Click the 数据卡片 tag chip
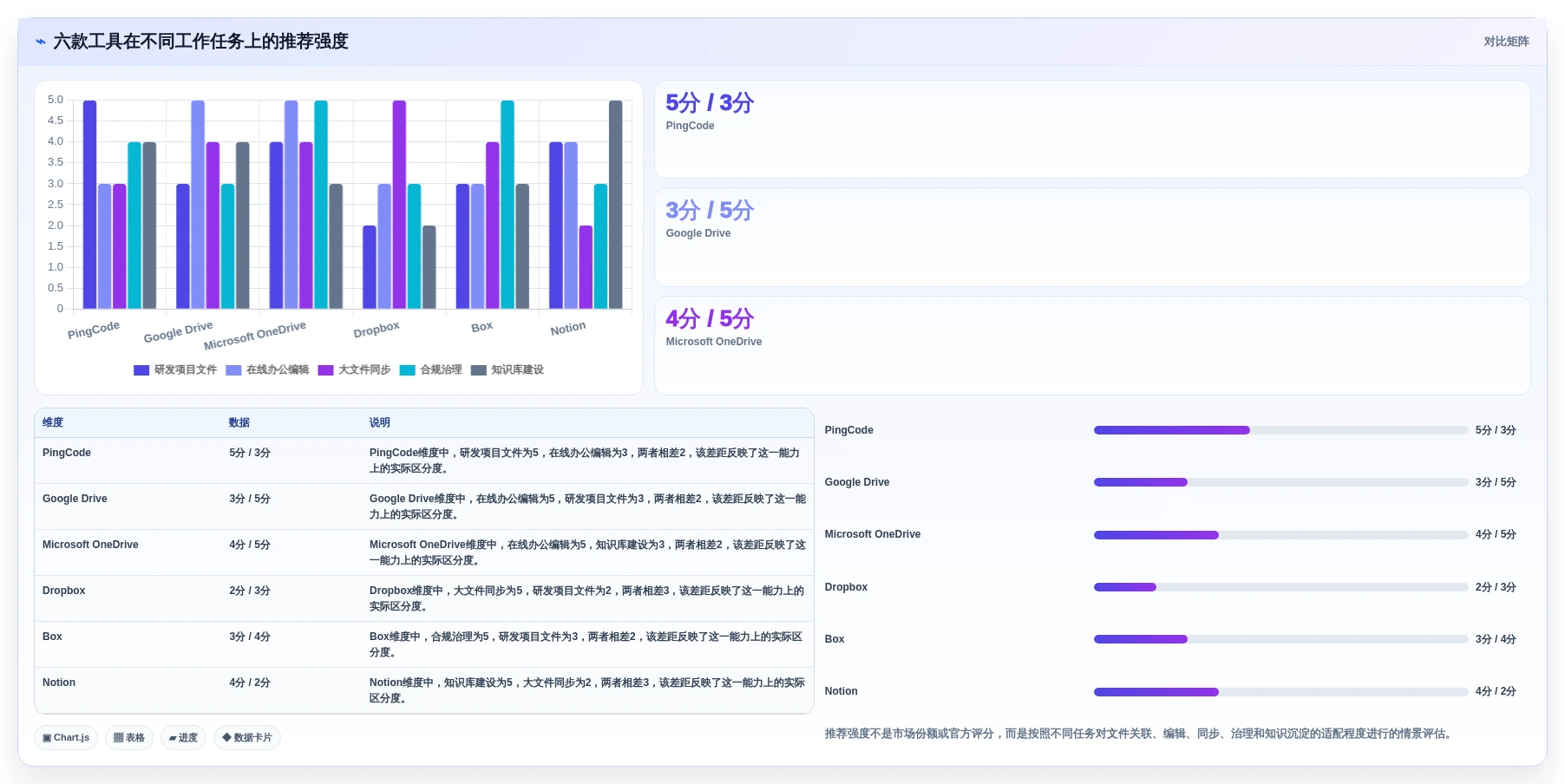Screen dimensions: 1565x784 pyautogui.click(x=247, y=738)
